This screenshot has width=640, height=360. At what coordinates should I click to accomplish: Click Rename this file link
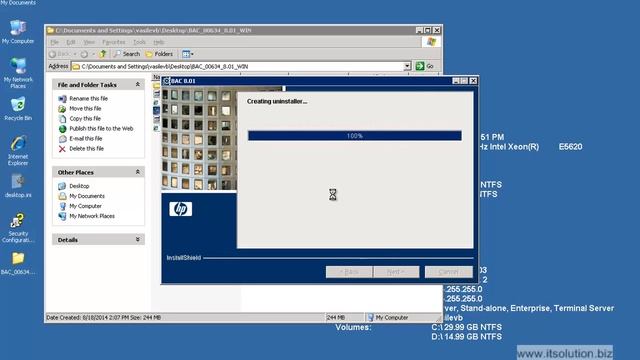pos(89,98)
